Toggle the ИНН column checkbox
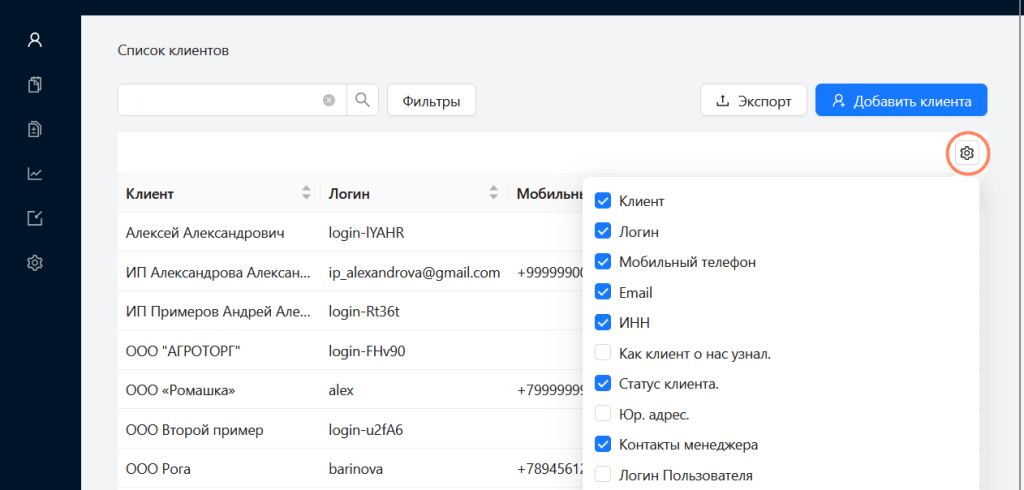 [x=603, y=322]
